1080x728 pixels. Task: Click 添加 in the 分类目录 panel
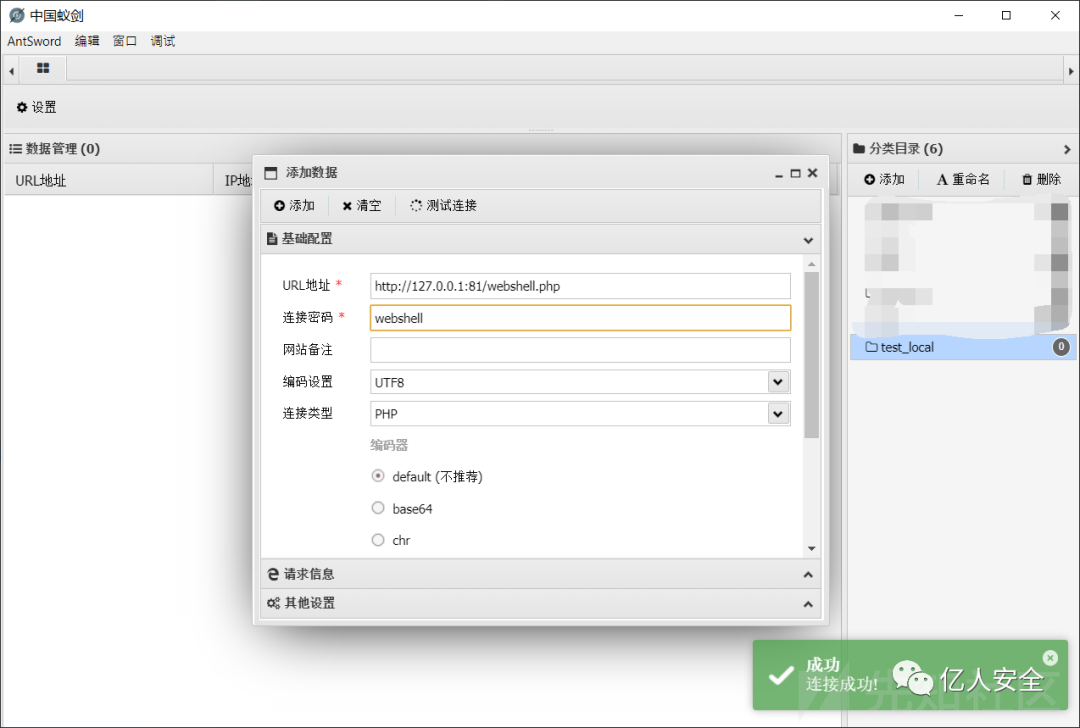[x=884, y=179]
